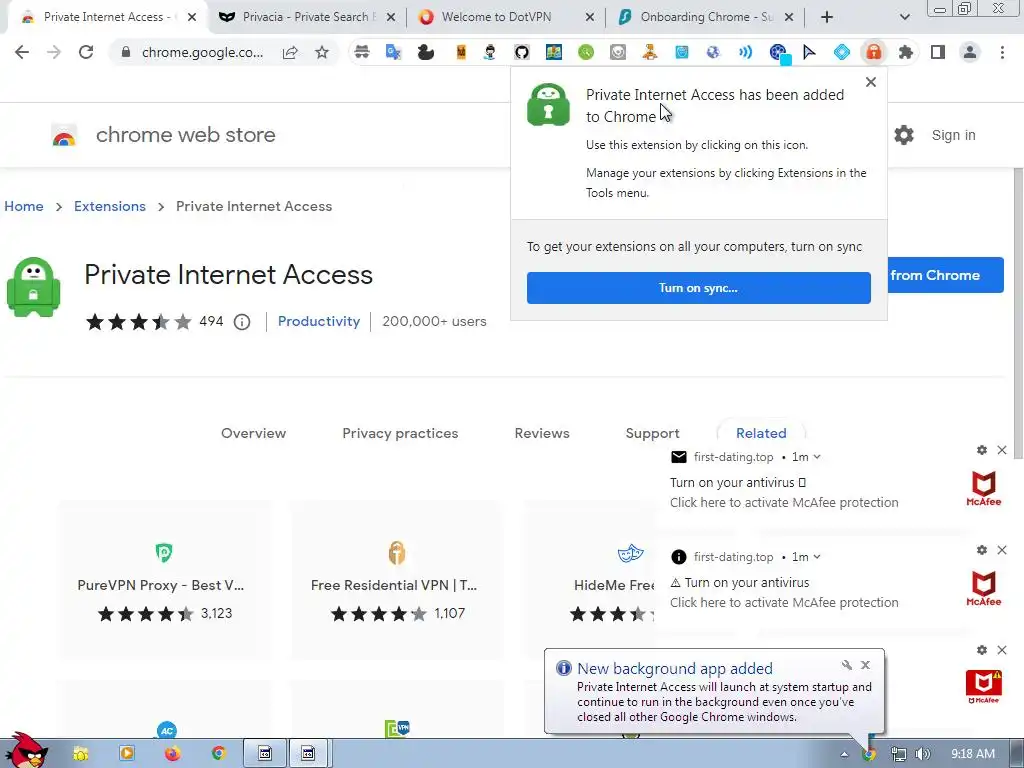Open settings gear of second first-dating.top notification
1024x768 pixels.
[x=982, y=550]
